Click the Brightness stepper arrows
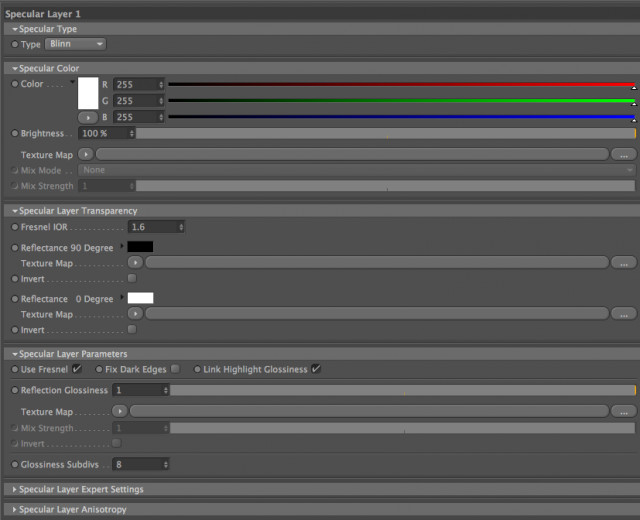Viewport: 640px width, 520px height. [x=132, y=133]
